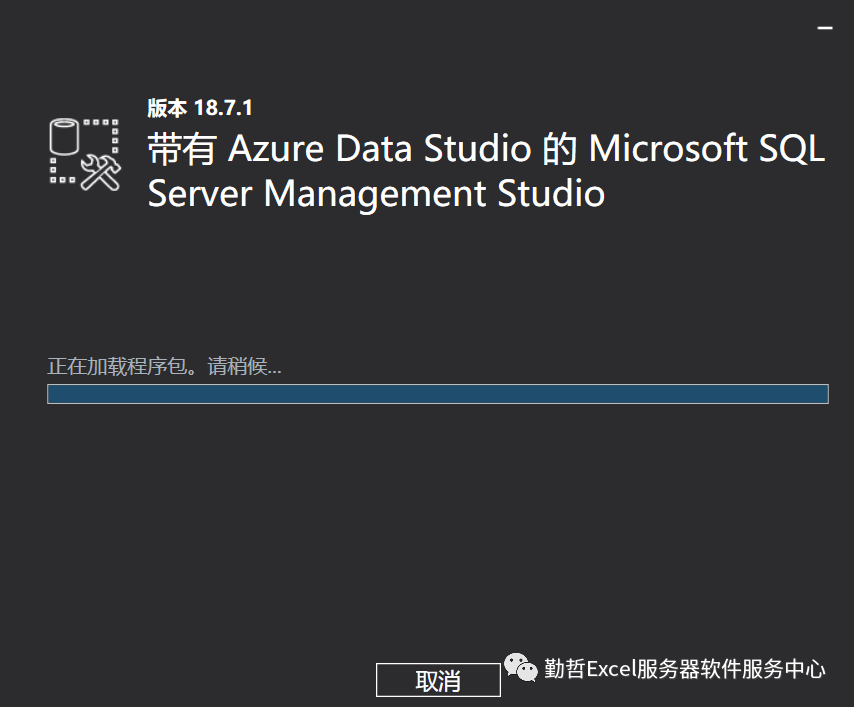Click the SQL Server Management Studio installer logo

[x=85, y=152]
